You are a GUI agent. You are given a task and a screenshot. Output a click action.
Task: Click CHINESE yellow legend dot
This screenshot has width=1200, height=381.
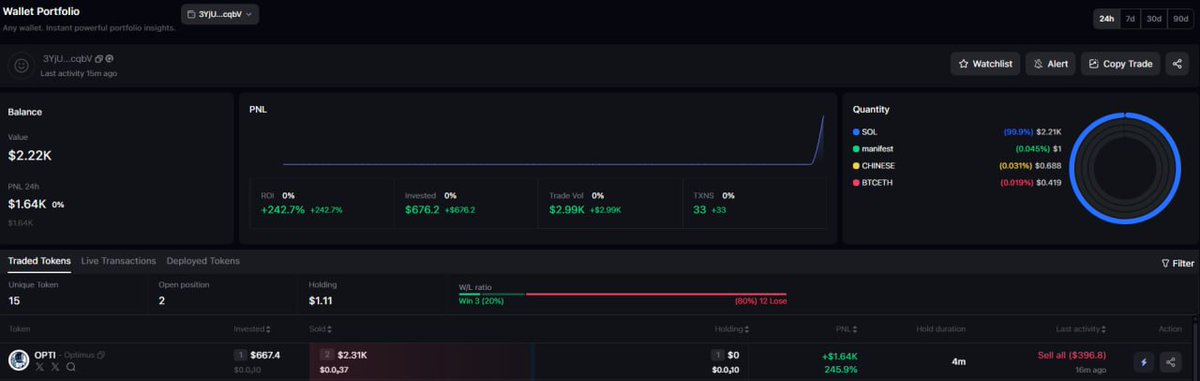tap(856, 165)
